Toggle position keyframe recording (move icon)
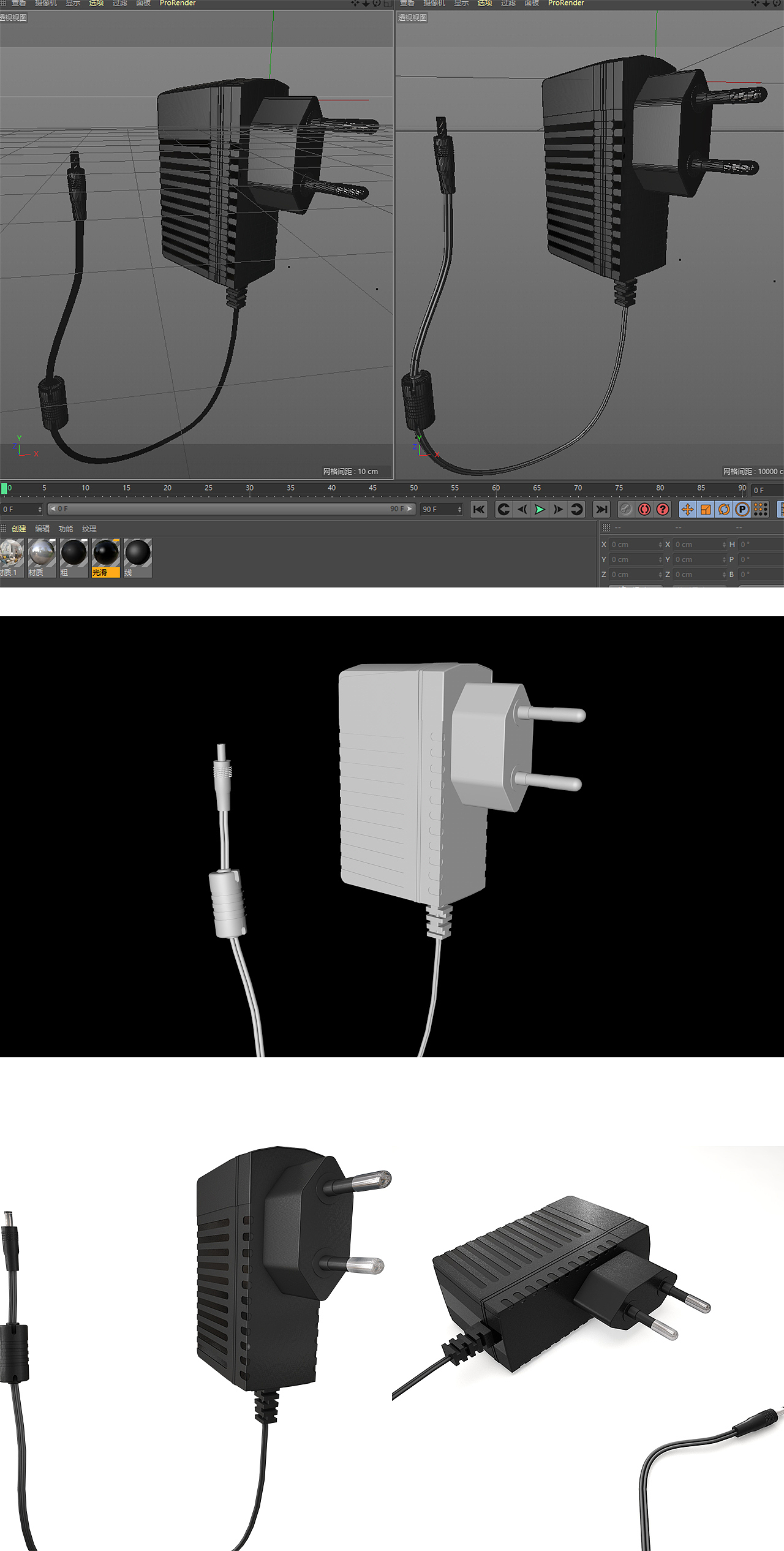The image size is (784, 1551). (687, 509)
